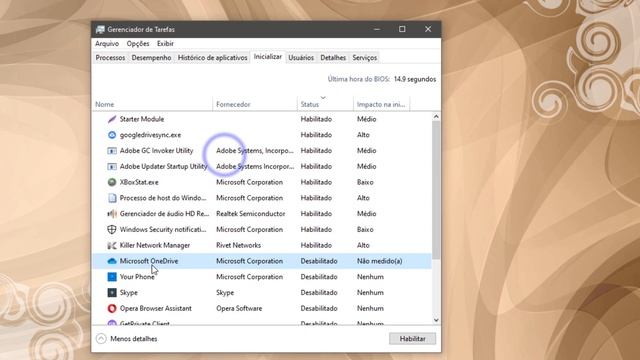The height and width of the screenshot is (360, 640).
Task: Switch to the Detalhes tab
Action: tap(333, 58)
